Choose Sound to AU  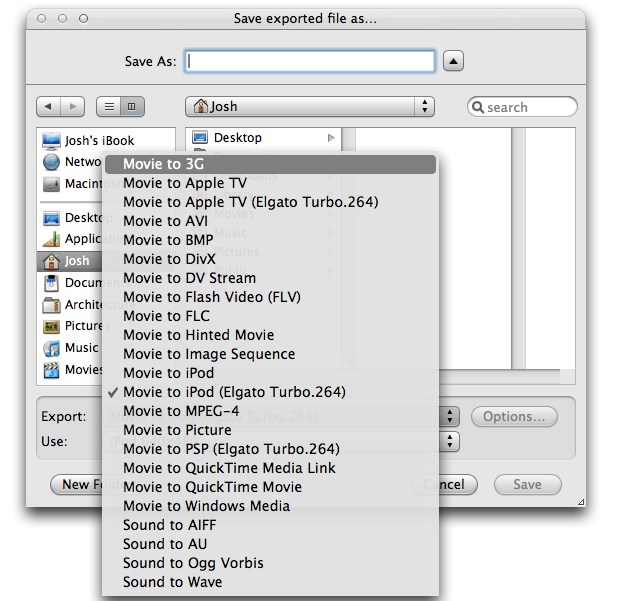(270, 544)
